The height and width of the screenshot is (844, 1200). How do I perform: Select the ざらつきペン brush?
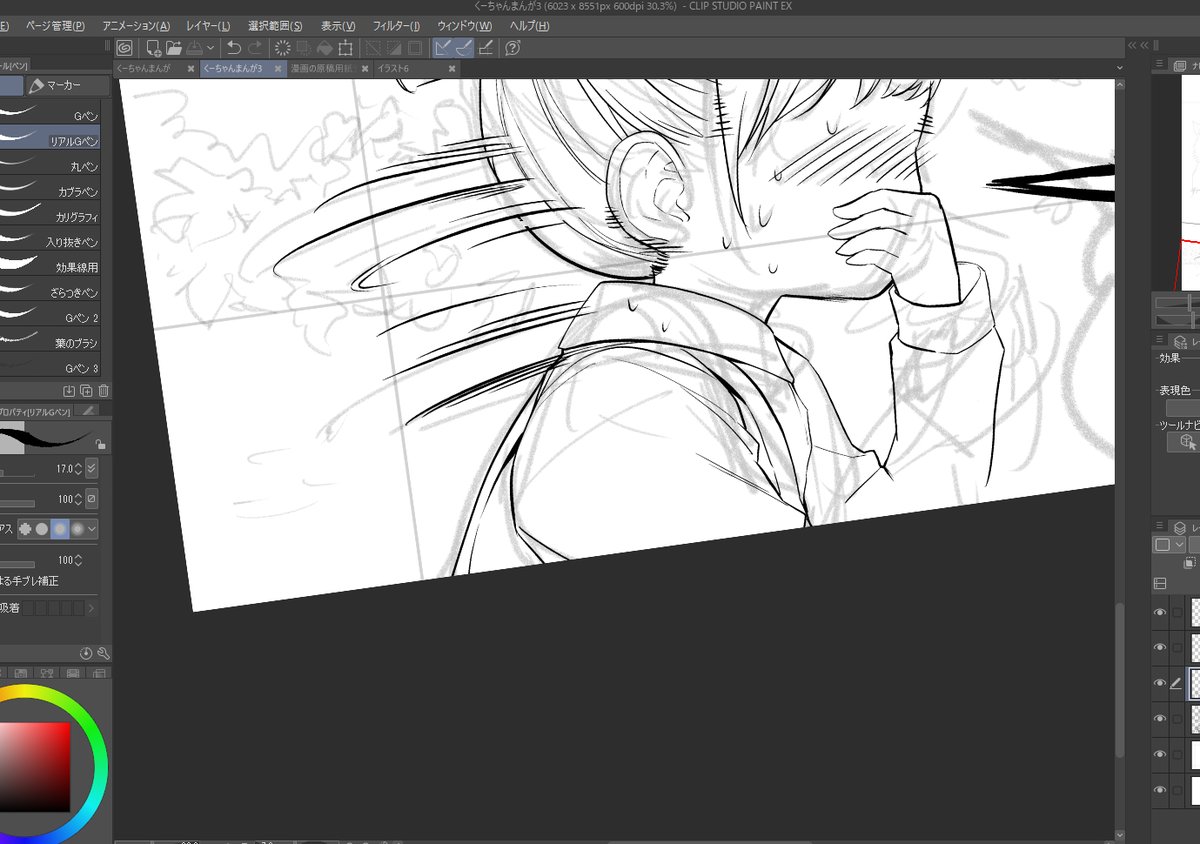[50, 292]
